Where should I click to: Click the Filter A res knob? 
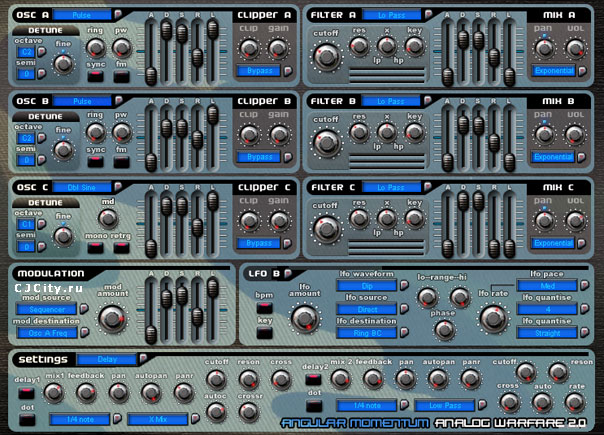tap(359, 46)
